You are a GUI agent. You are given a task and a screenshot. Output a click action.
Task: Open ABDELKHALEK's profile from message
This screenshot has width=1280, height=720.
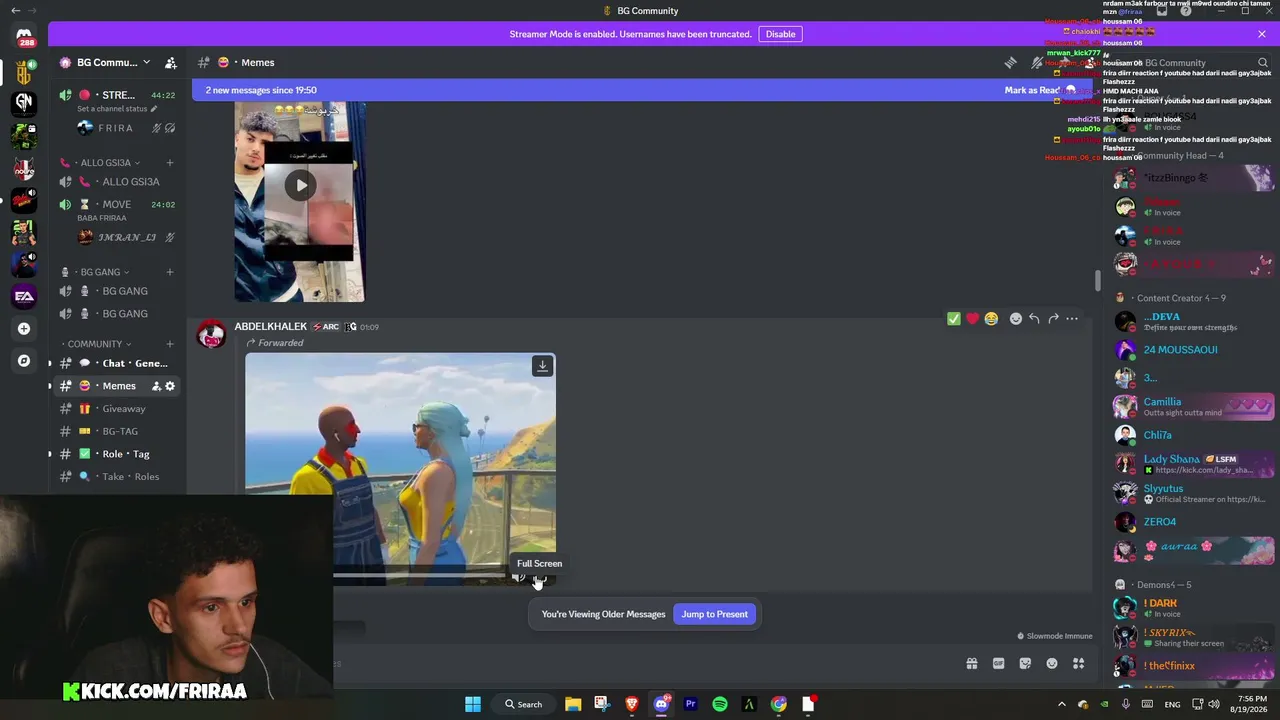point(270,327)
